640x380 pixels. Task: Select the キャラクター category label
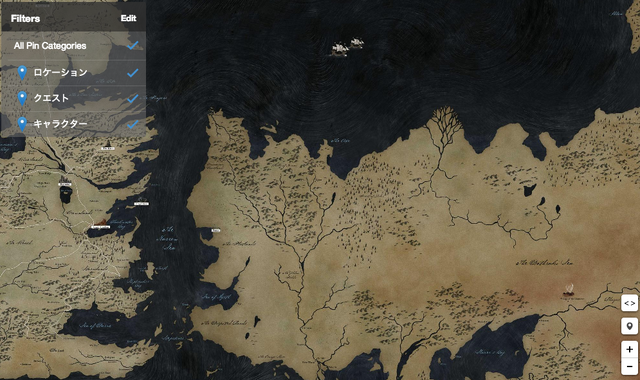(60, 124)
